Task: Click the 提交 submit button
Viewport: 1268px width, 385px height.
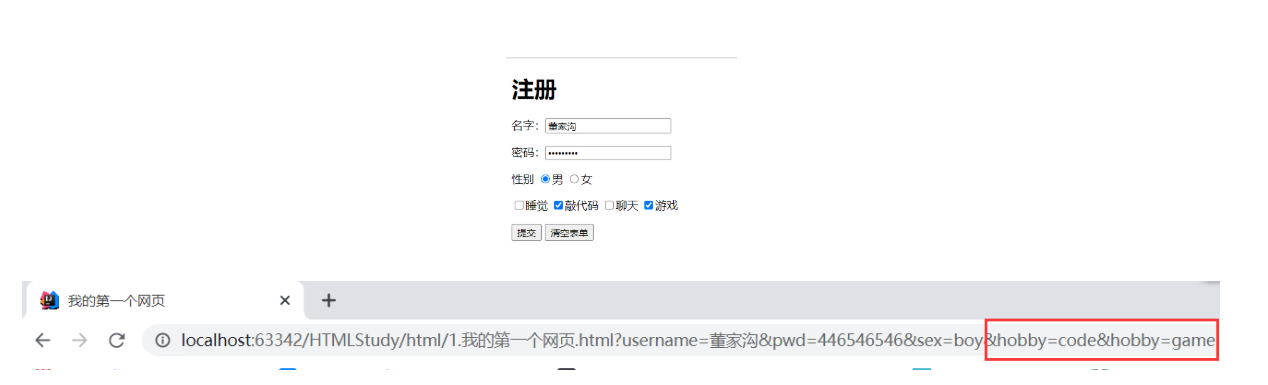Action: 526,233
